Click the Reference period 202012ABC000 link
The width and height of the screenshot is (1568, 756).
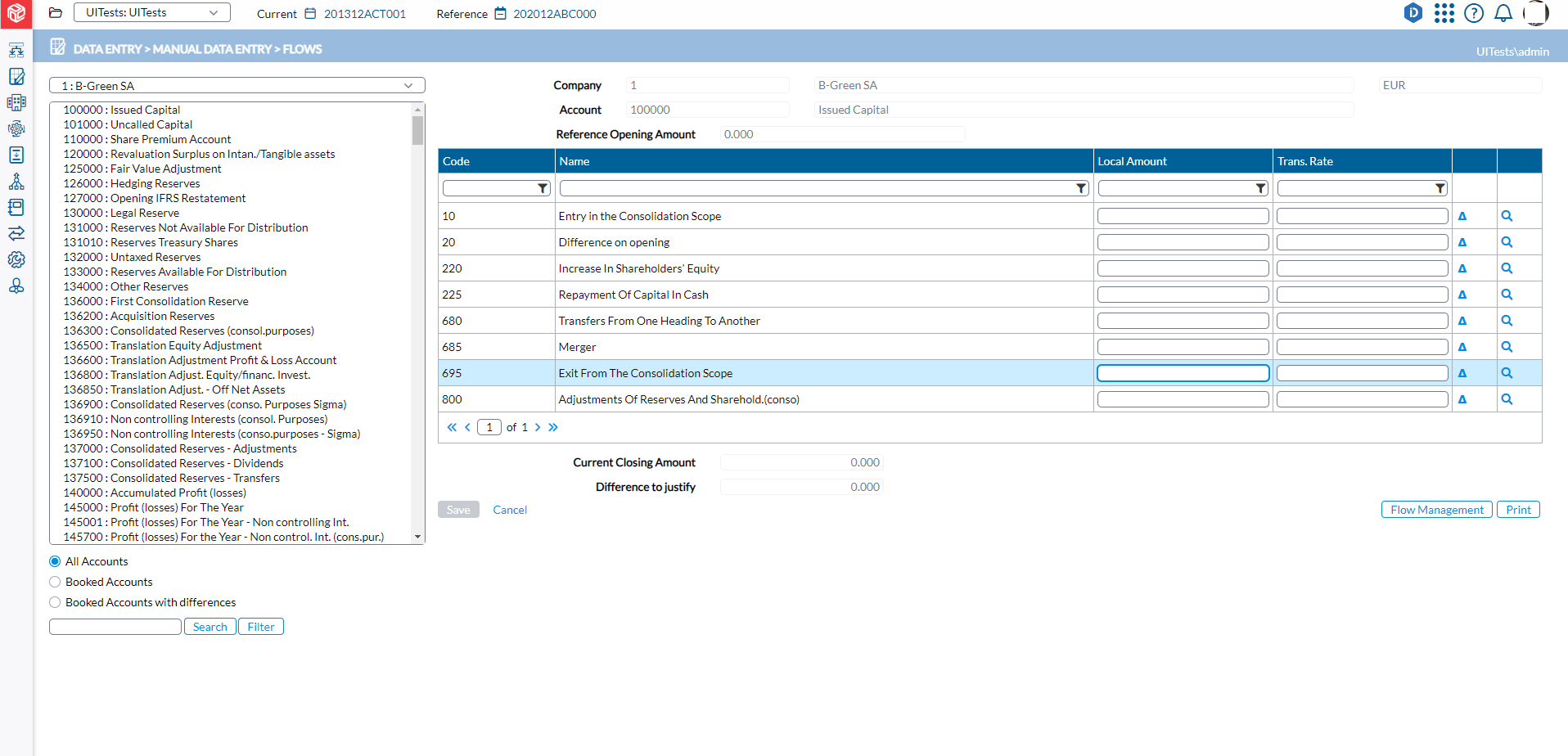[x=555, y=14]
